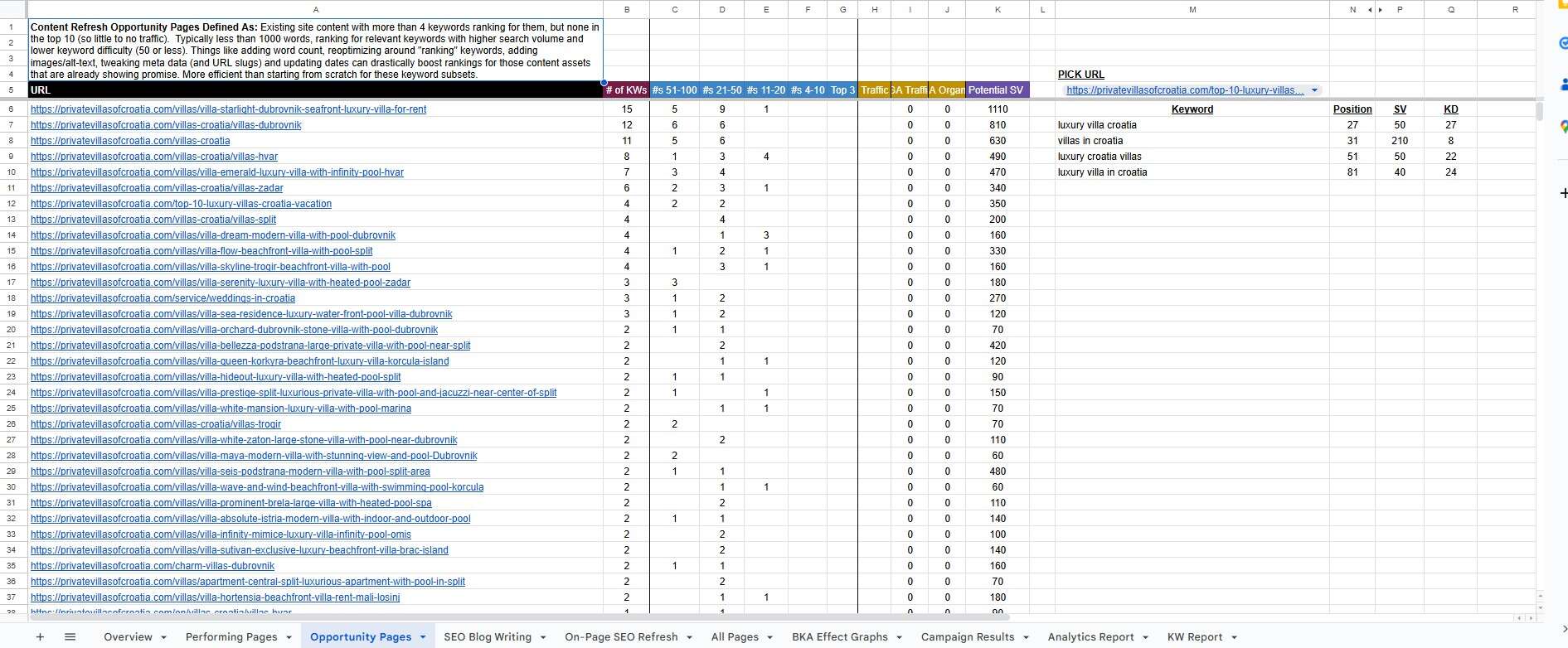Open the villas-croatia/villas-hvar link in row 9

pyautogui.click(x=154, y=157)
